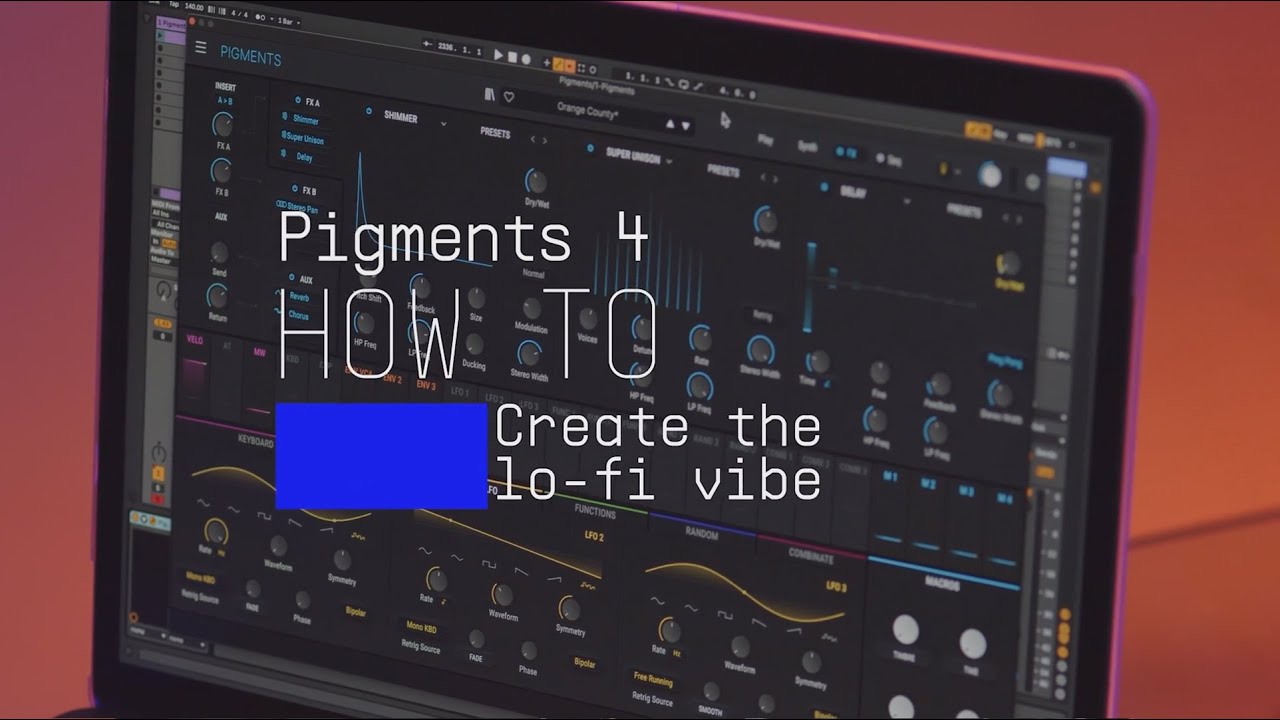The width and height of the screenshot is (1280, 720).
Task: Click the AUX Return knob
Action: (x=216, y=295)
